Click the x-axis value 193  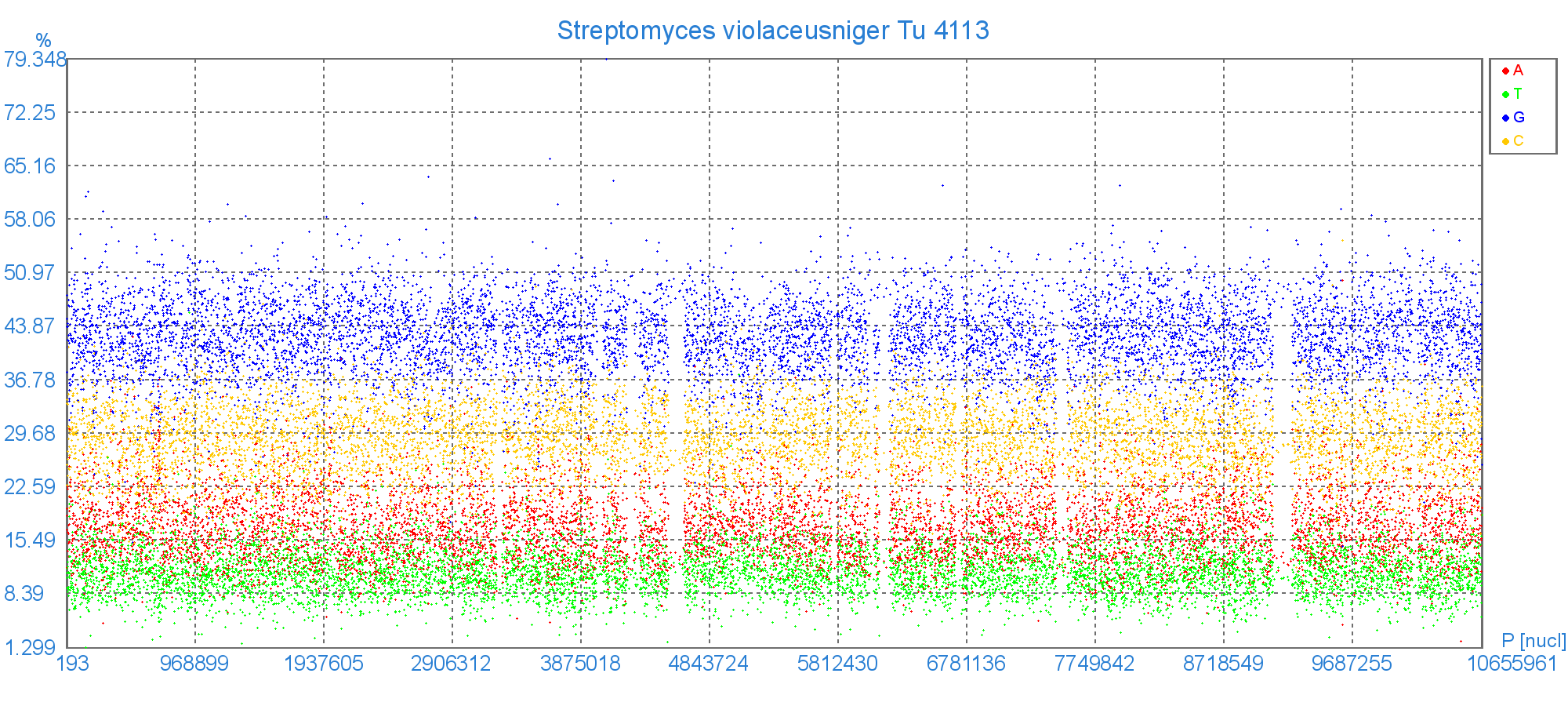tap(73, 664)
